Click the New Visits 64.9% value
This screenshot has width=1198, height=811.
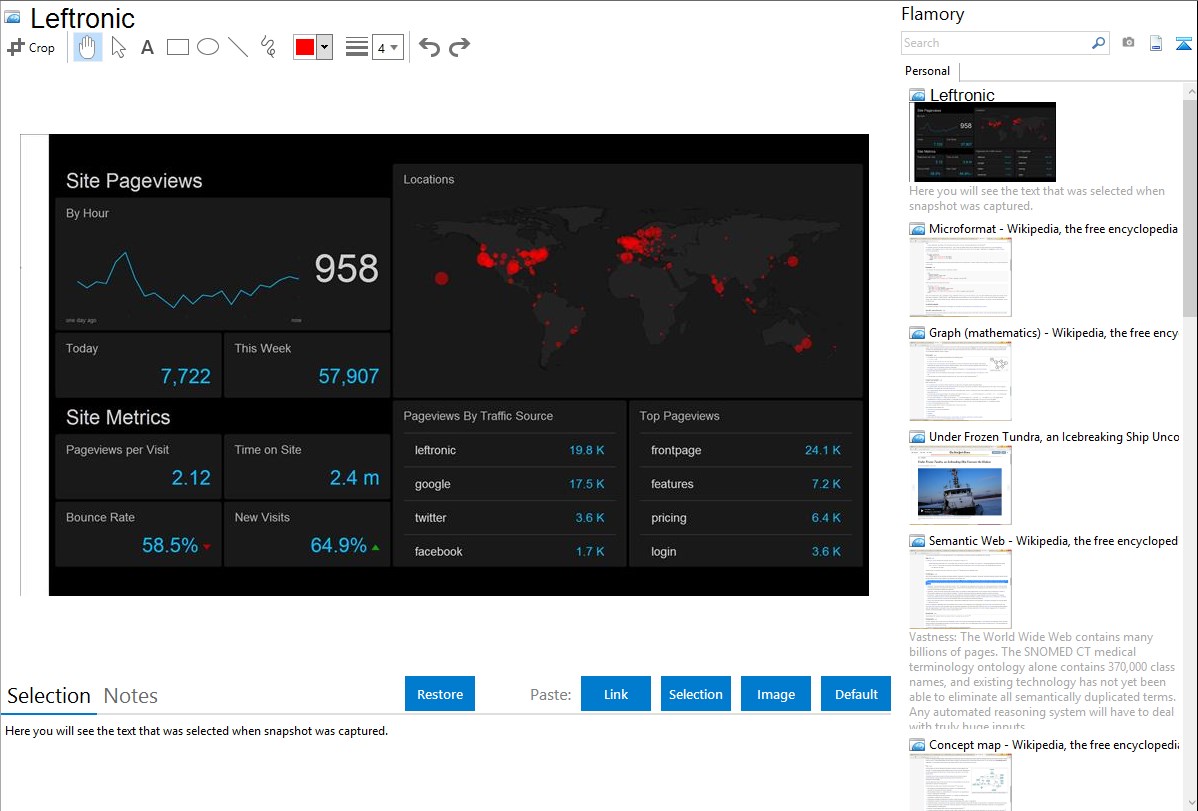point(338,545)
